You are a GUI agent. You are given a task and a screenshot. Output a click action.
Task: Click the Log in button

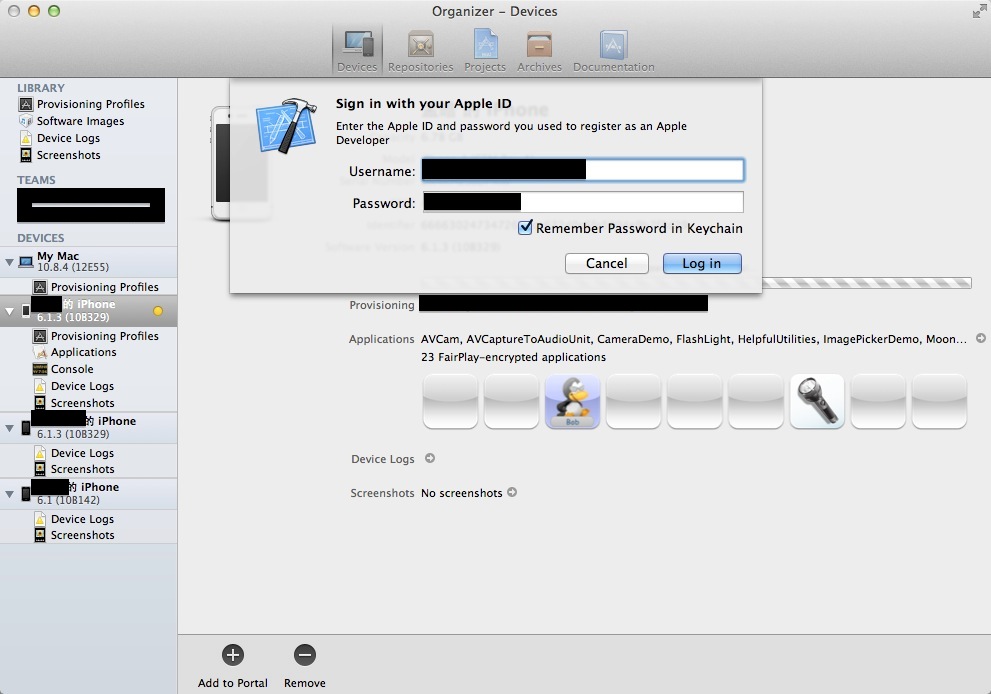(702, 264)
